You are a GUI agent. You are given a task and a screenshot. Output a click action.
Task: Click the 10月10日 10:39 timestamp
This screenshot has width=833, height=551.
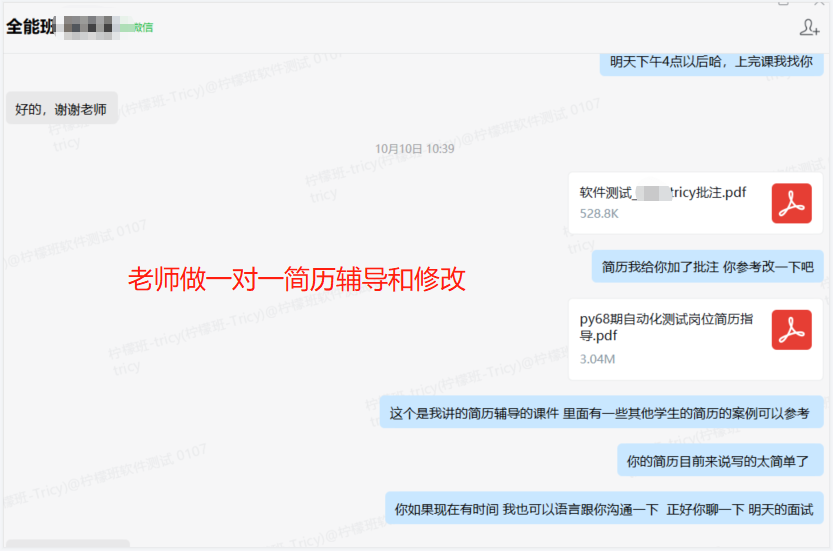point(415,149)
